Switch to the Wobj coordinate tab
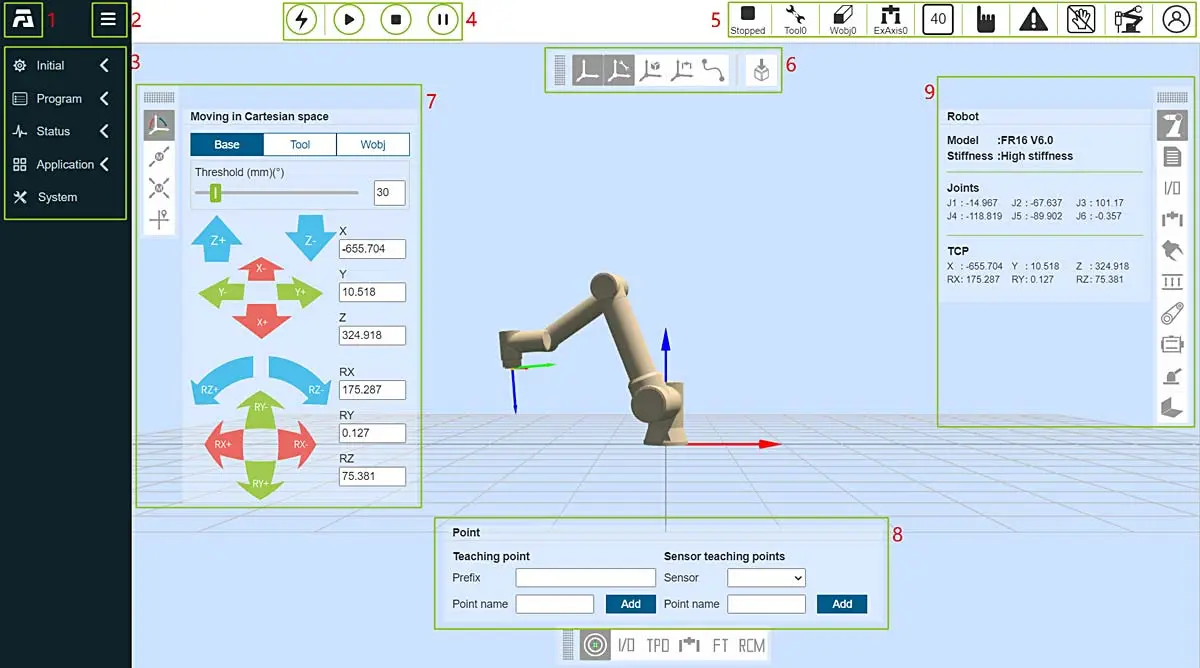The image size is (1200, 668). (x=373, y=144)
